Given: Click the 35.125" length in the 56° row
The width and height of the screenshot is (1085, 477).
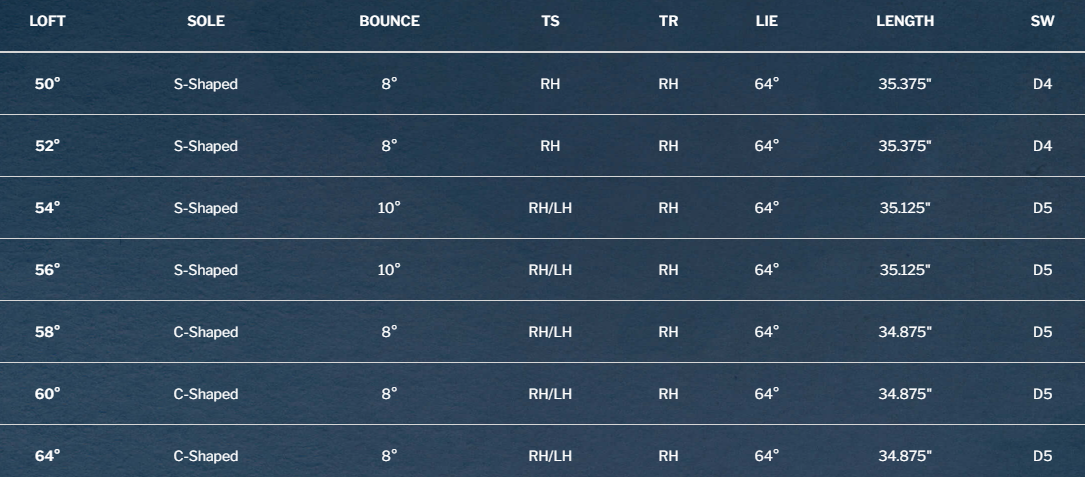Looking at the screenshot, I should tap(905, 270).
